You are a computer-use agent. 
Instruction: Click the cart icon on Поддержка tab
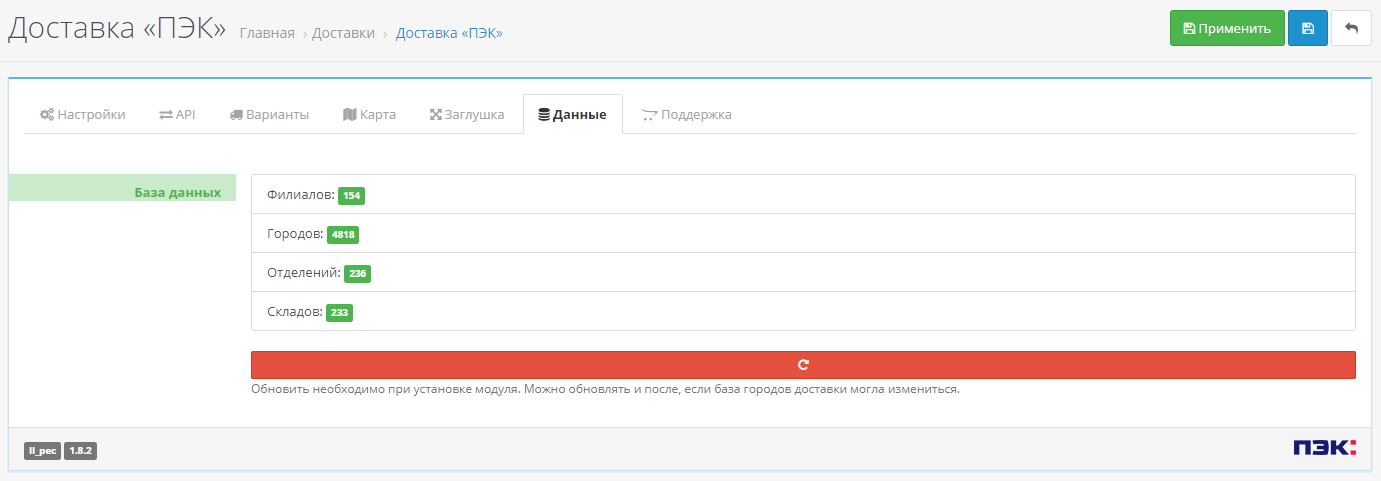coord(649,115)
